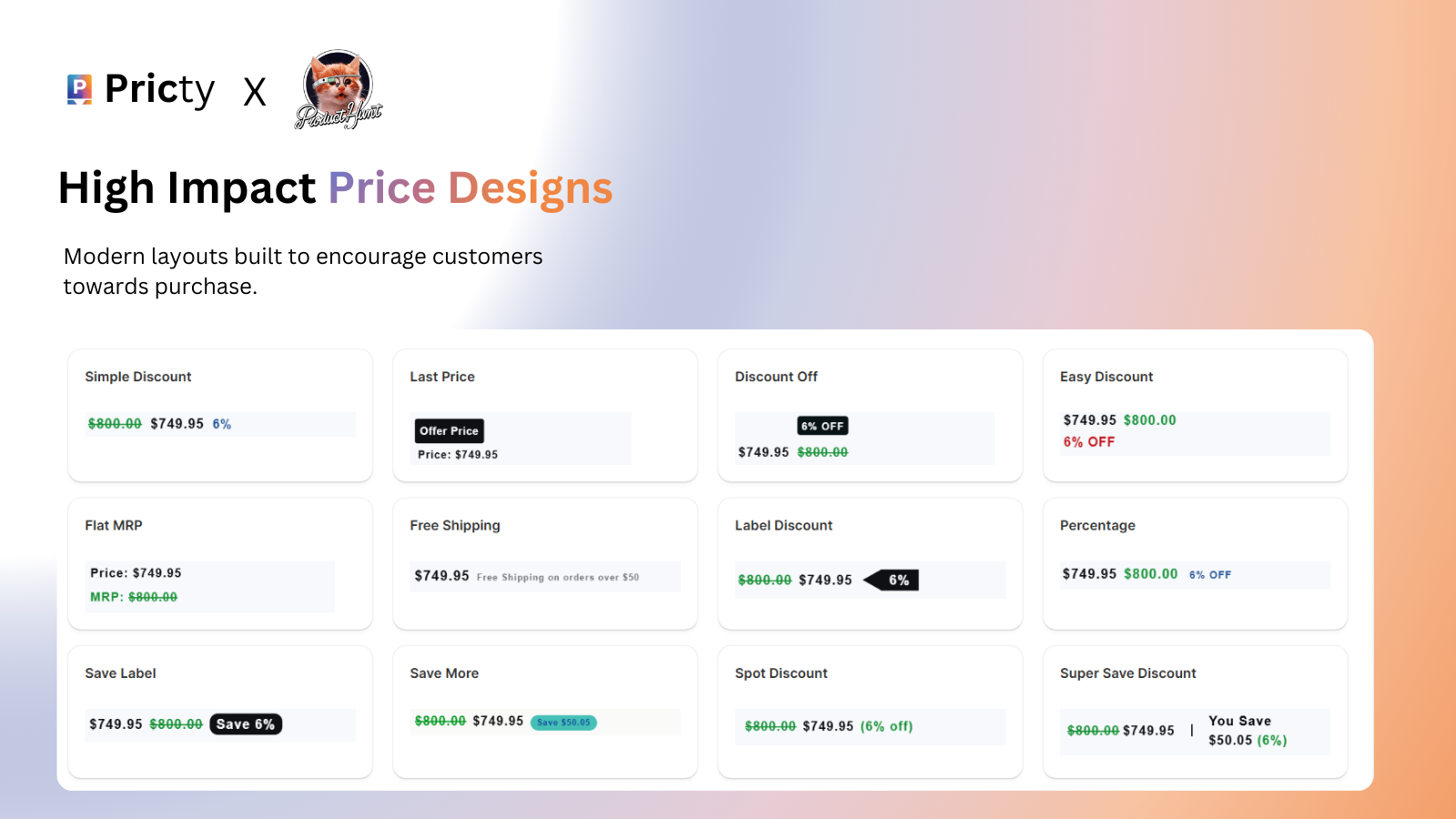
Task: Toggle the Free Shipping design card
Action: coord(544,563)
